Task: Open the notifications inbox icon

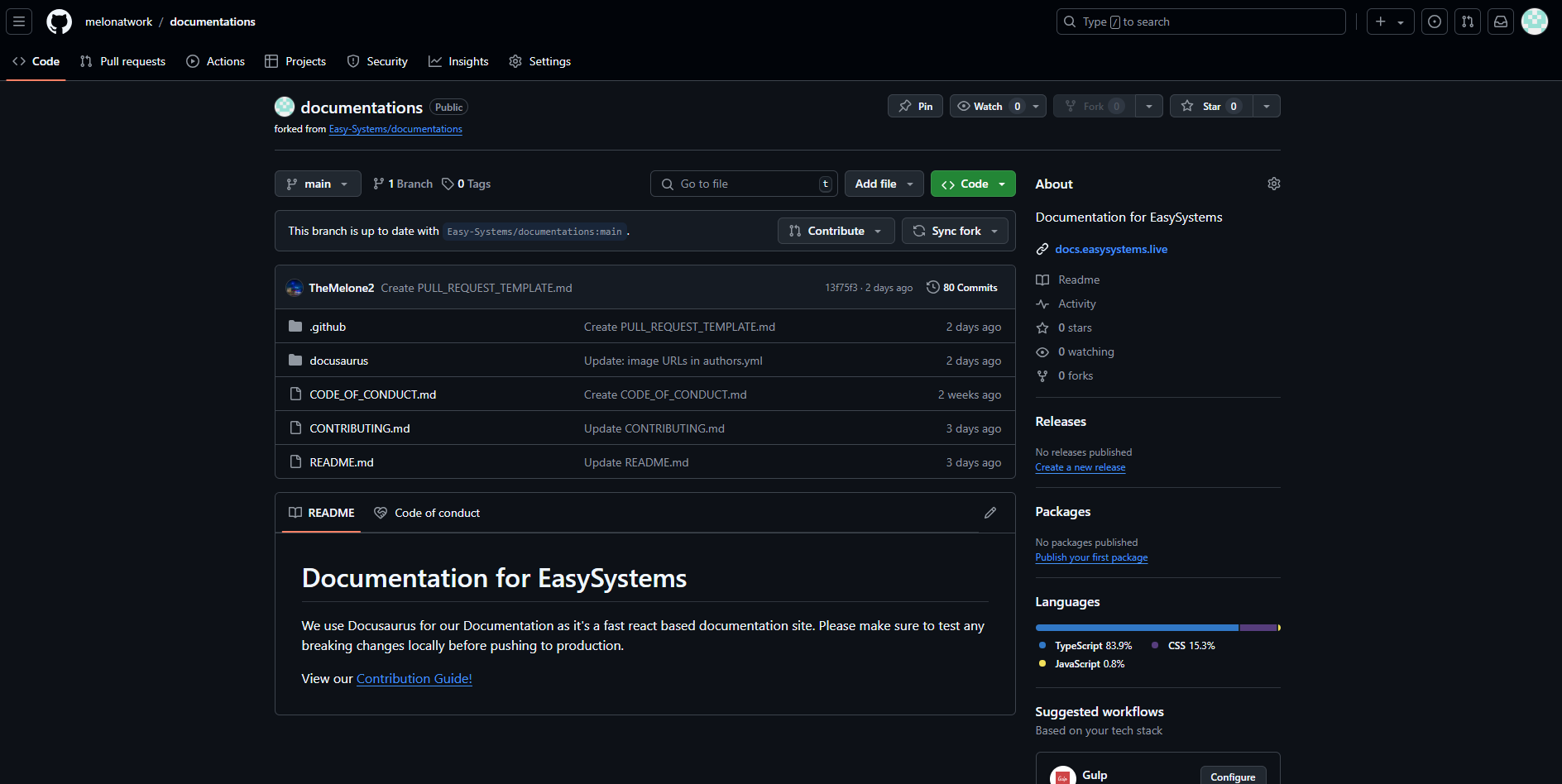Action: (x=1500, y=22)
